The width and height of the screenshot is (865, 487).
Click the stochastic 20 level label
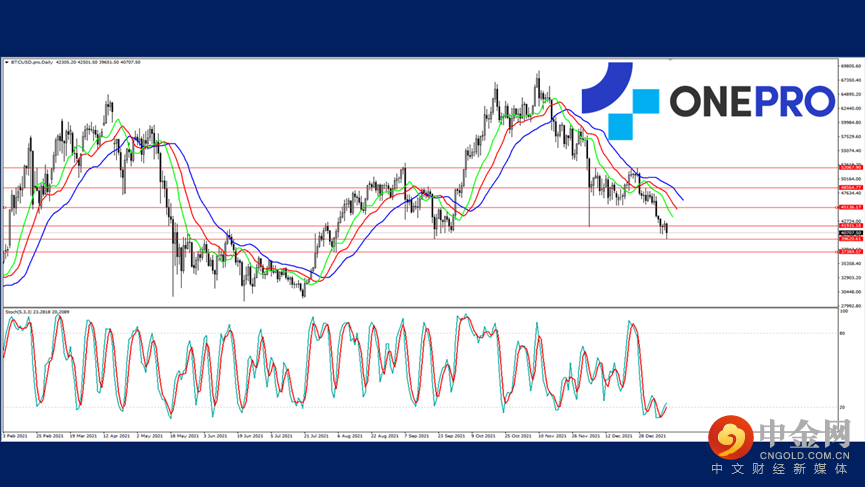coord(842,407)
